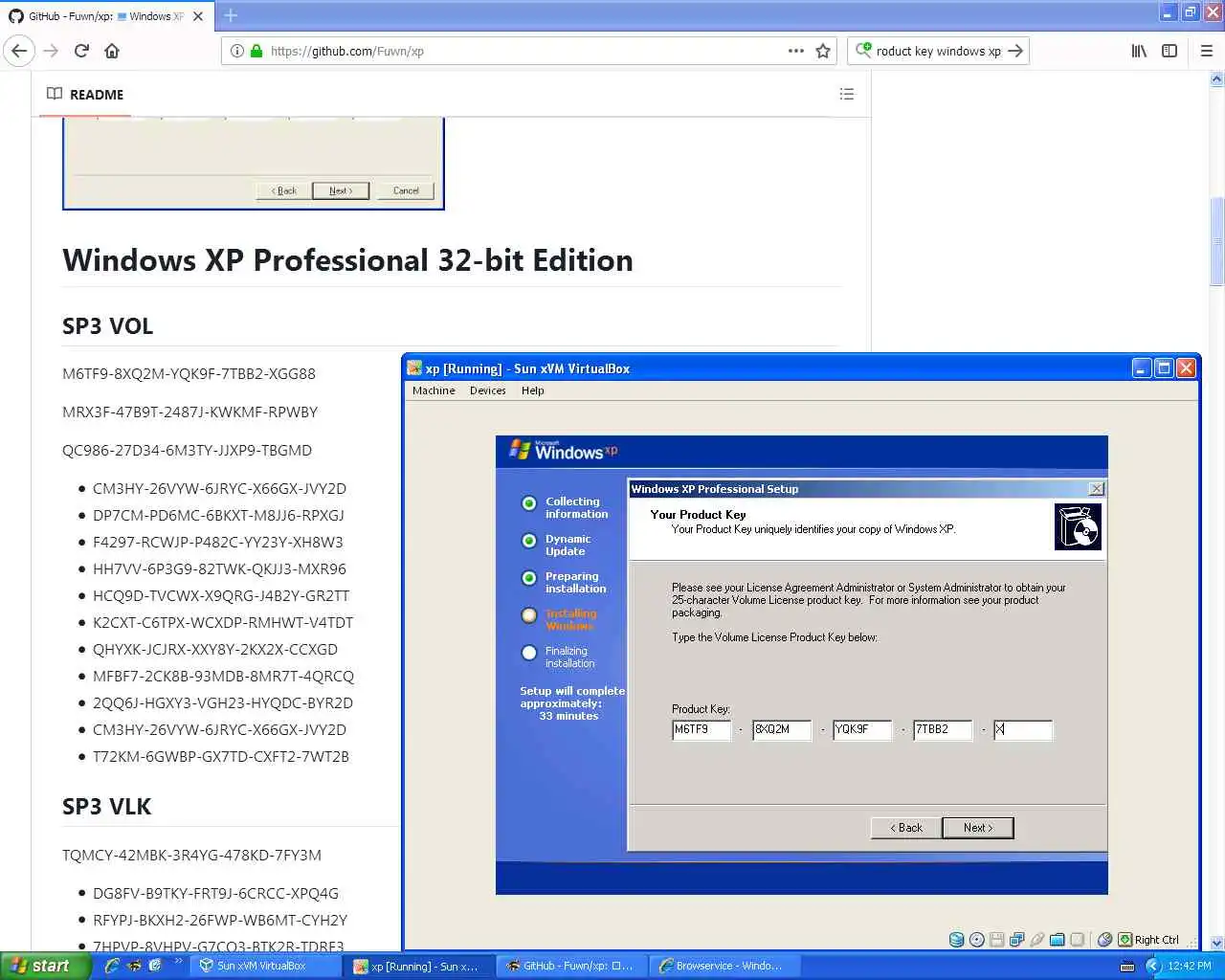Click Firefox search box text

(939, 51)
